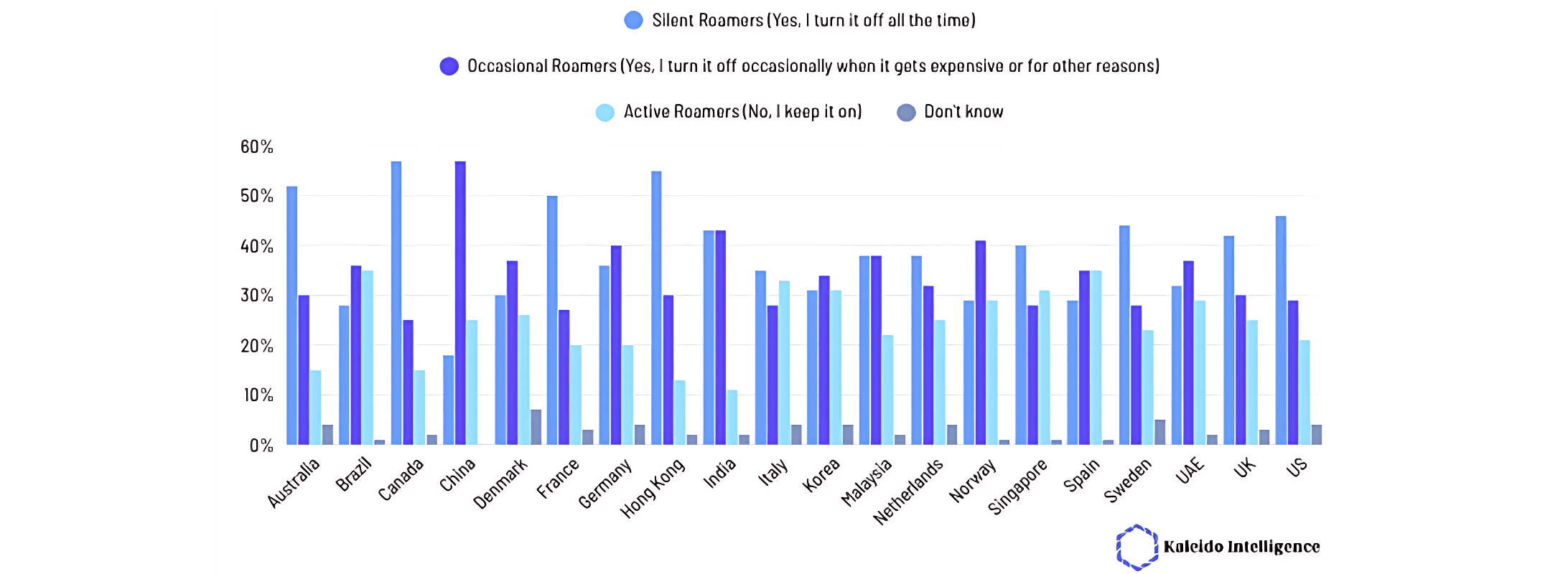The height and width of the screenshot is (574, 1568).
Task: Click the Australia axis label
Action: 294,483
